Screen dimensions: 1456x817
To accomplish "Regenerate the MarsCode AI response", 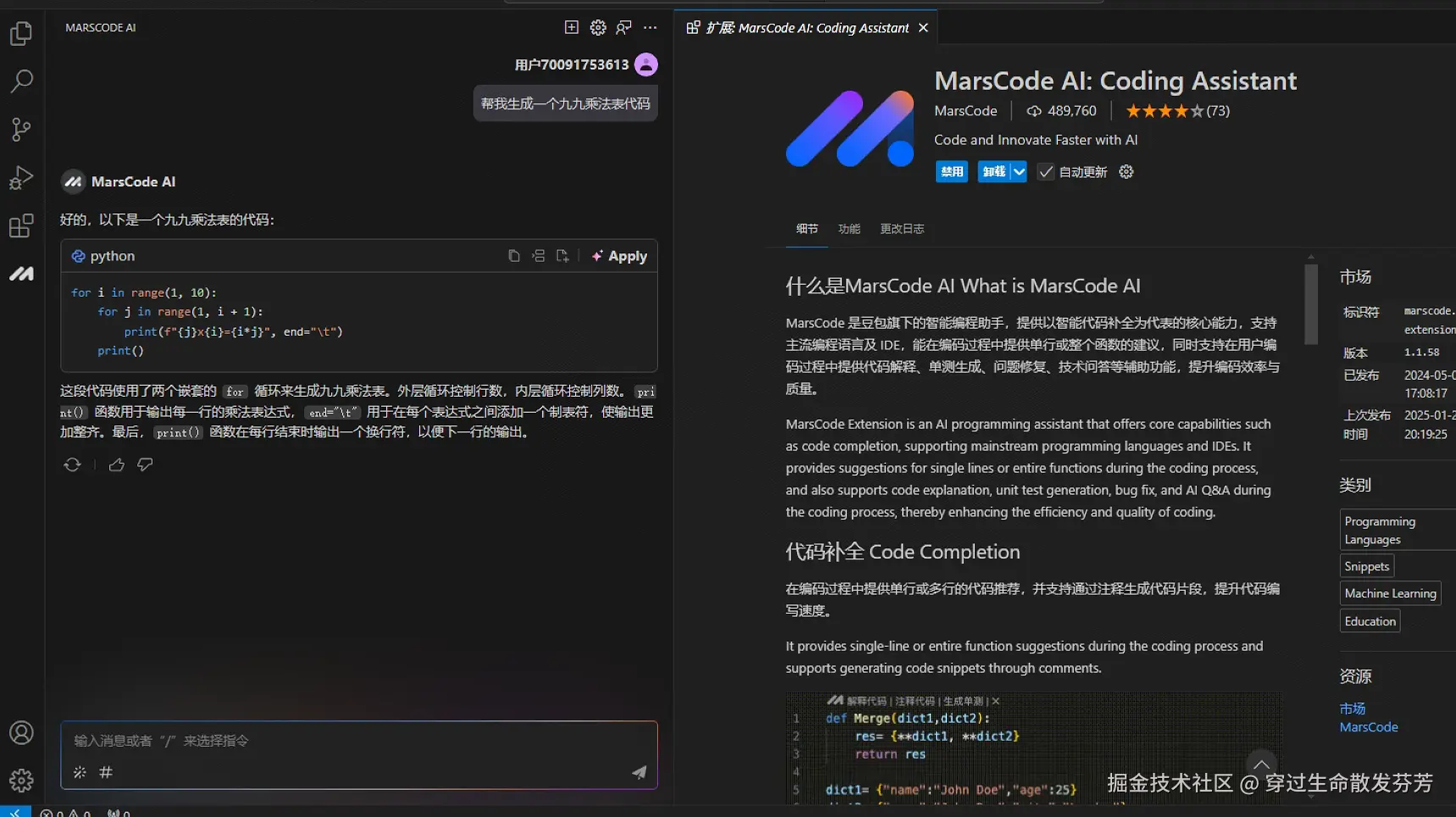I will [x=72, y=464].
